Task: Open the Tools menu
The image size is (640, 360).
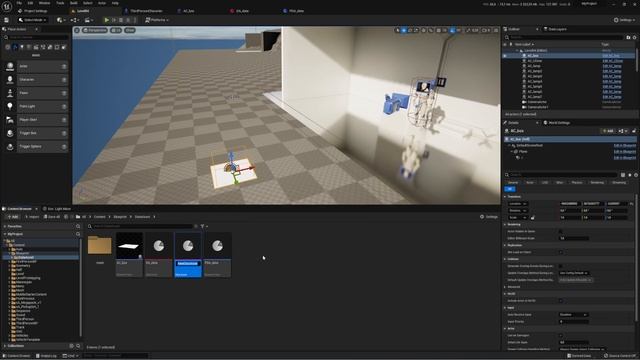Action: click(60, 3)
